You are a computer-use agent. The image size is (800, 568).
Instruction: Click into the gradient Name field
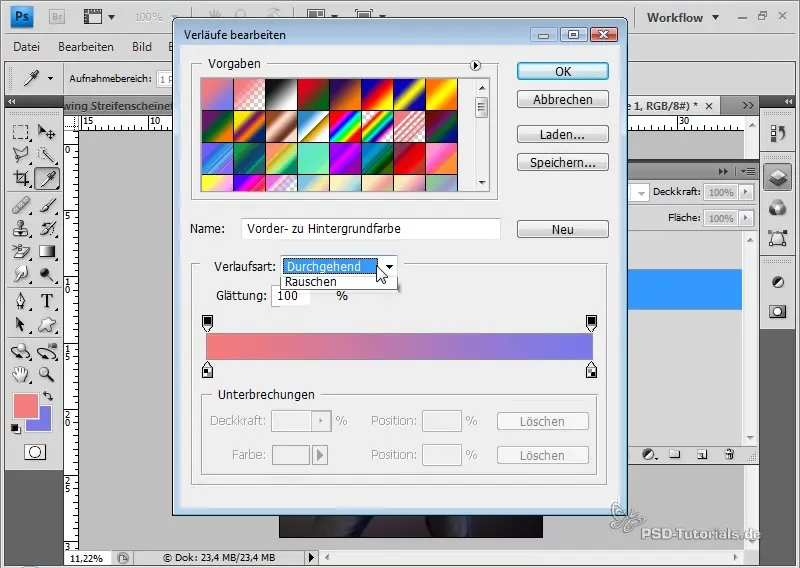tap(371, 229)
